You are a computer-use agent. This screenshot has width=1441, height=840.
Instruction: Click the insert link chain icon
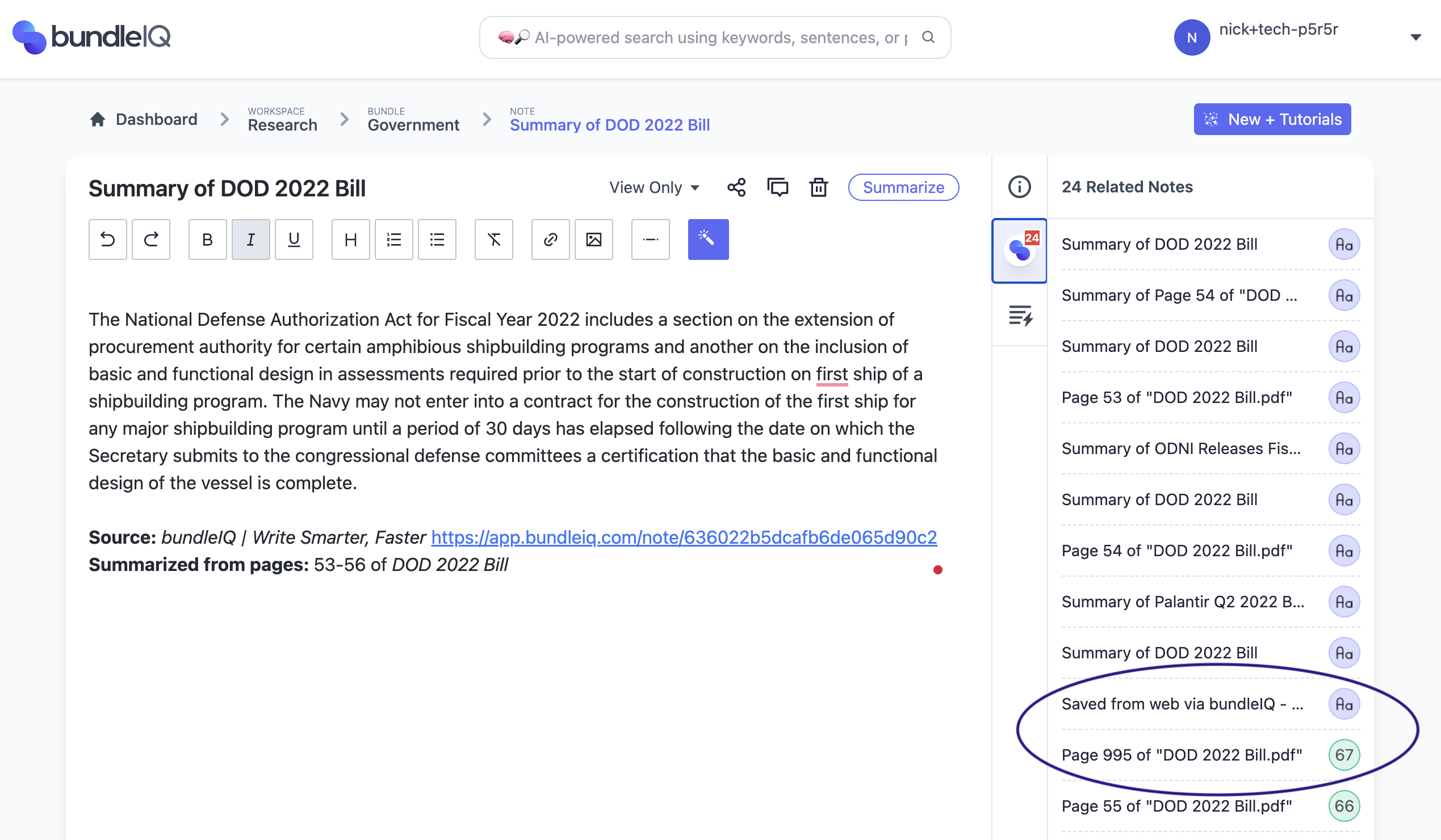pyautogui.click(x=550, y=240)
